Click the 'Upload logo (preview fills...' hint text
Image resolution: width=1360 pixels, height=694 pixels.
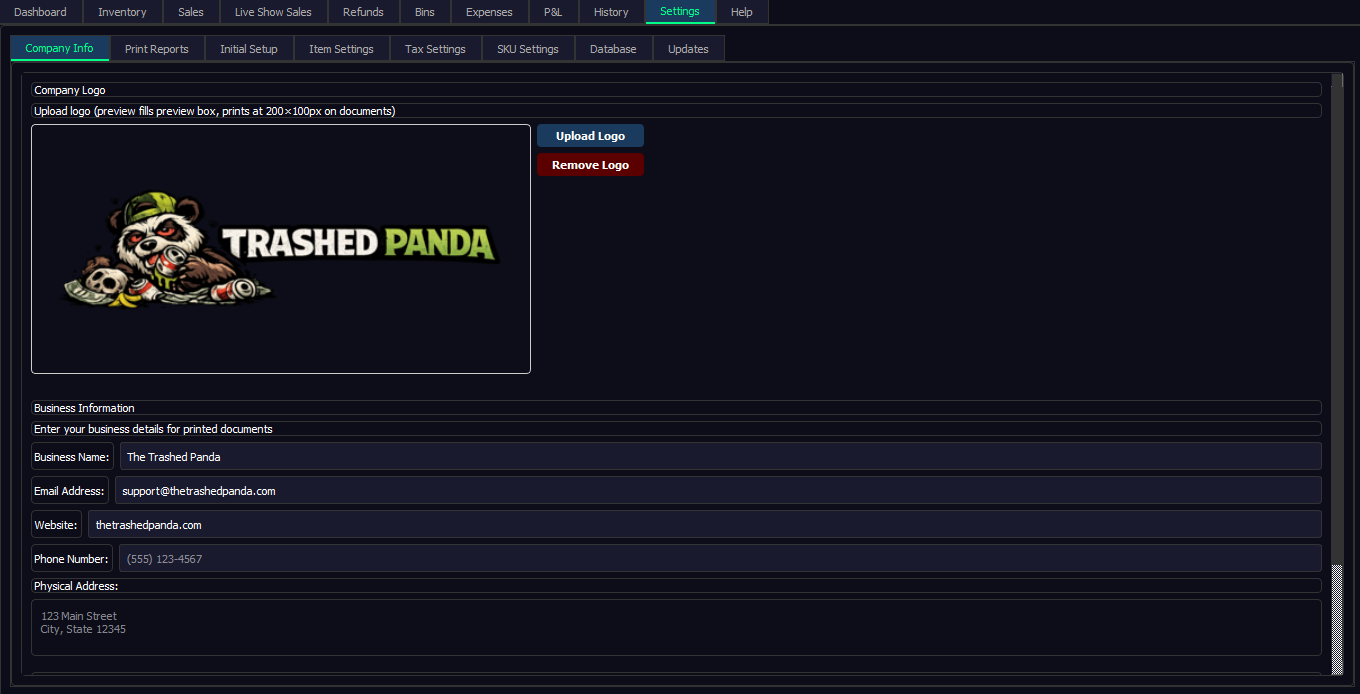tap(214, 111)
